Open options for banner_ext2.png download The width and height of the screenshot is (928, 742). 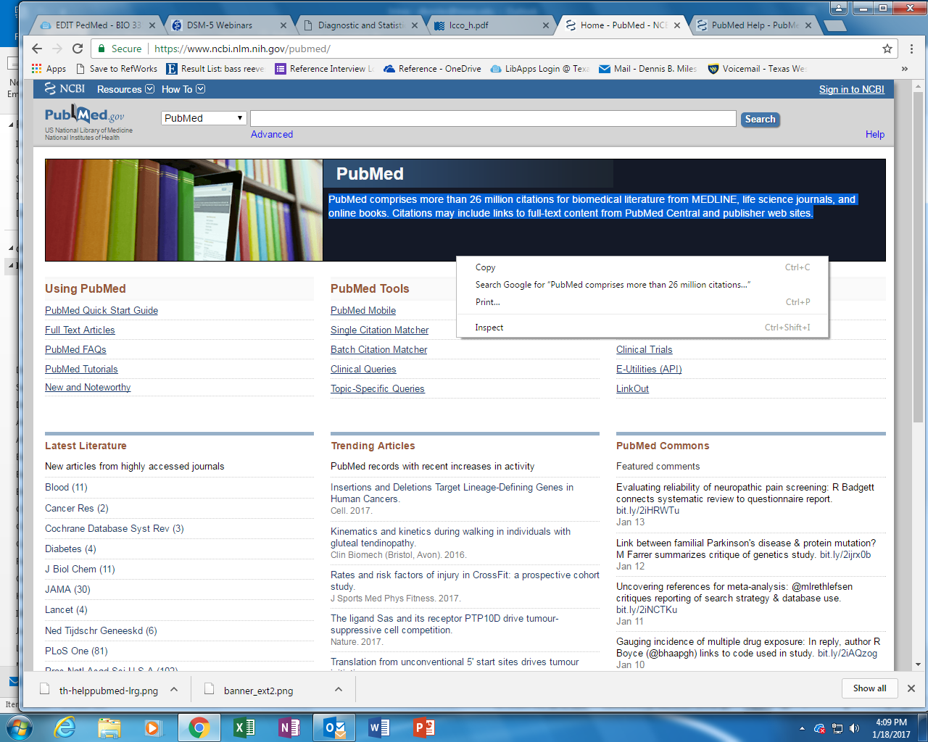click(x=339, y=689)
